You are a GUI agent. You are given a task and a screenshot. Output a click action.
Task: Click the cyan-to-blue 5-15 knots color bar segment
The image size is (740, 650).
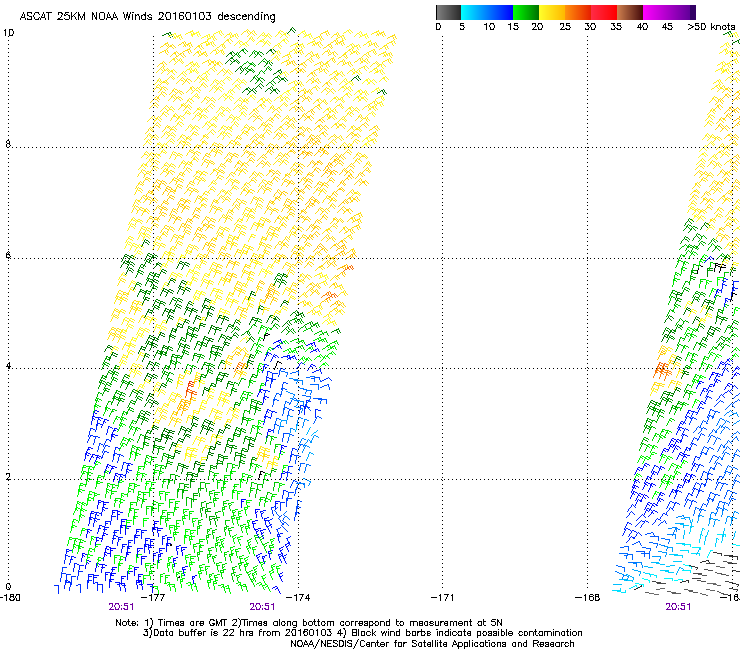(x=487, y=12)
